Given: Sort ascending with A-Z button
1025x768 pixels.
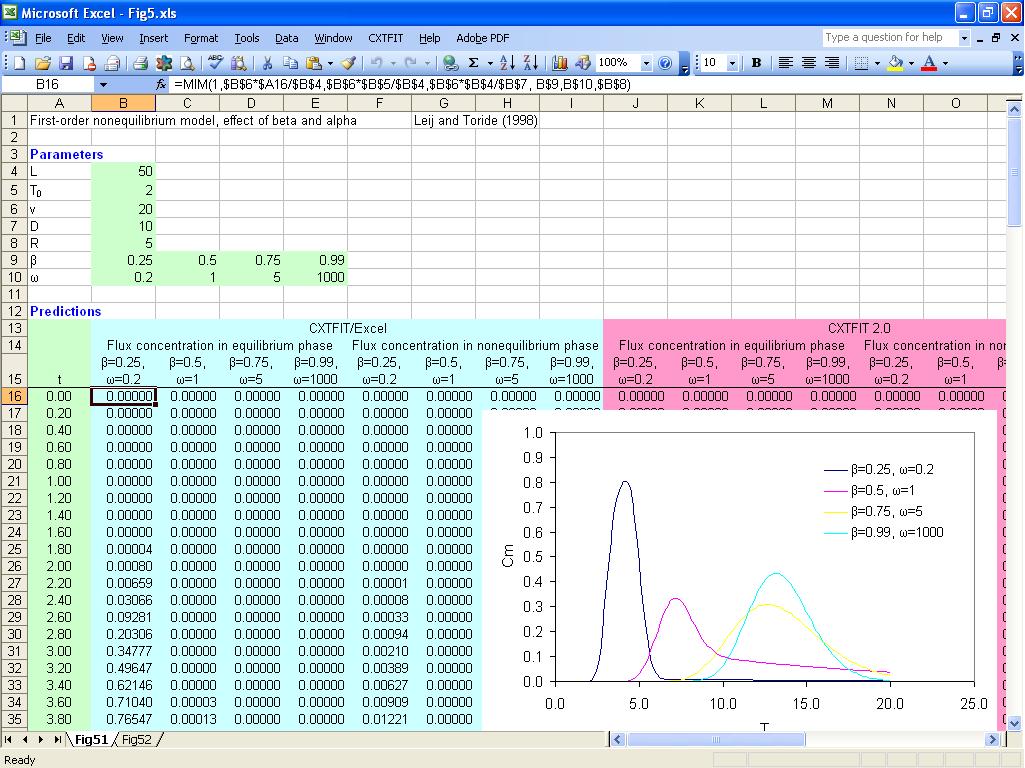Looking at the screenshot, I should tap(507, 63).
